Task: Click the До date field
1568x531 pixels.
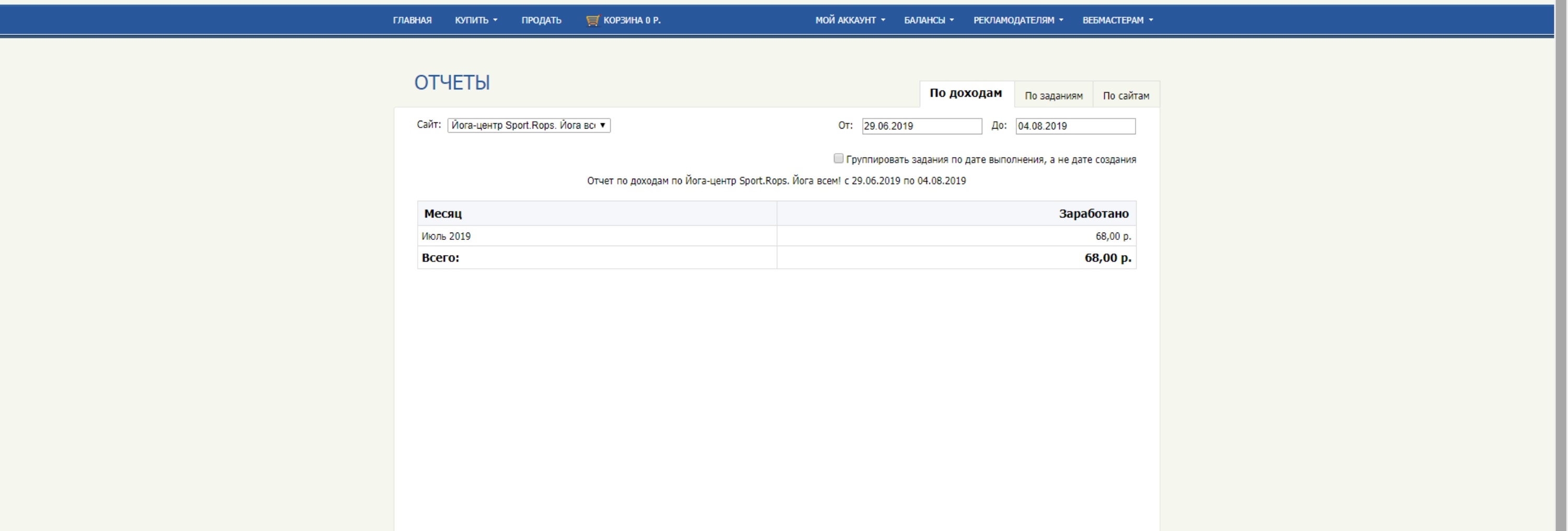Action: [x=1075, y=126]
